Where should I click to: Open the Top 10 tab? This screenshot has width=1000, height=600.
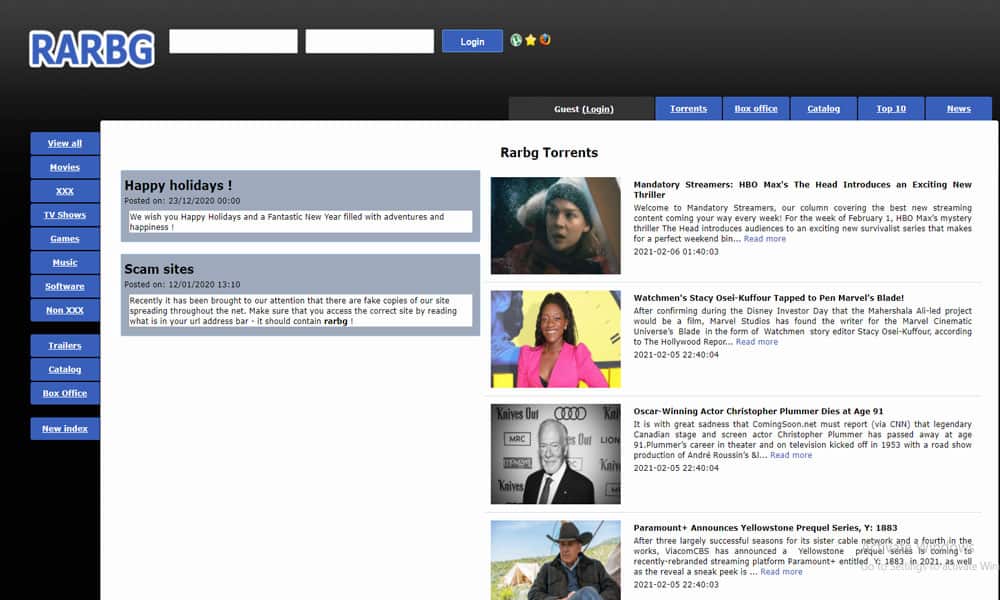pyautogui.click(x=891, y=108)
